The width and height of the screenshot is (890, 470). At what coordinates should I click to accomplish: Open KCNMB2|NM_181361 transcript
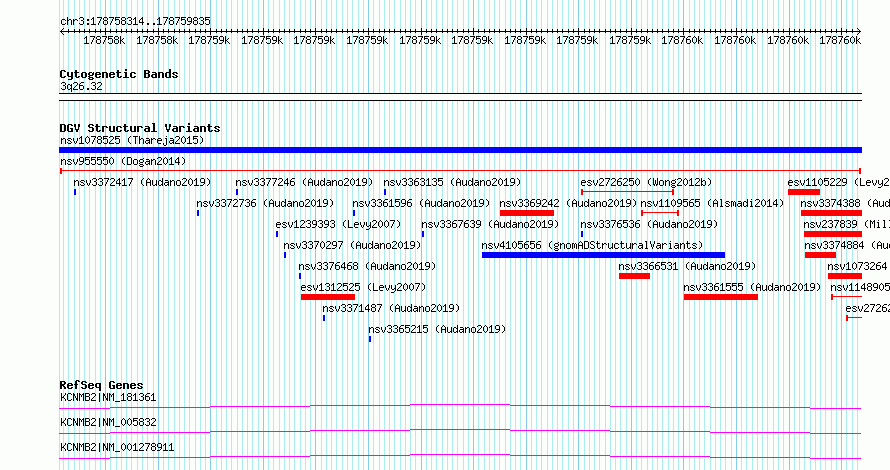click(108, 397)
